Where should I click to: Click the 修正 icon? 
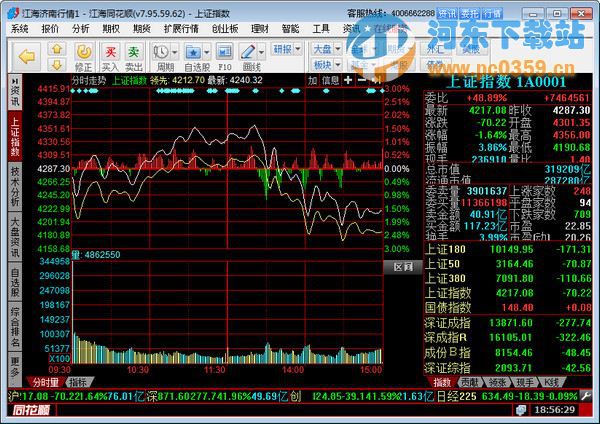click(x=83, y=51)
